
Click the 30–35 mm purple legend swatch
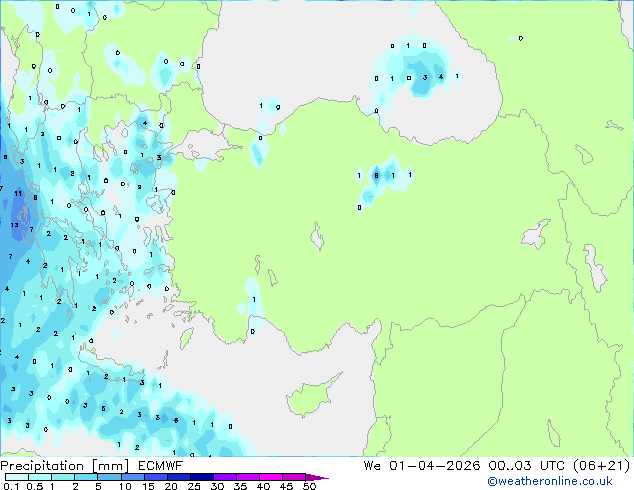click(x=224, y=477)
